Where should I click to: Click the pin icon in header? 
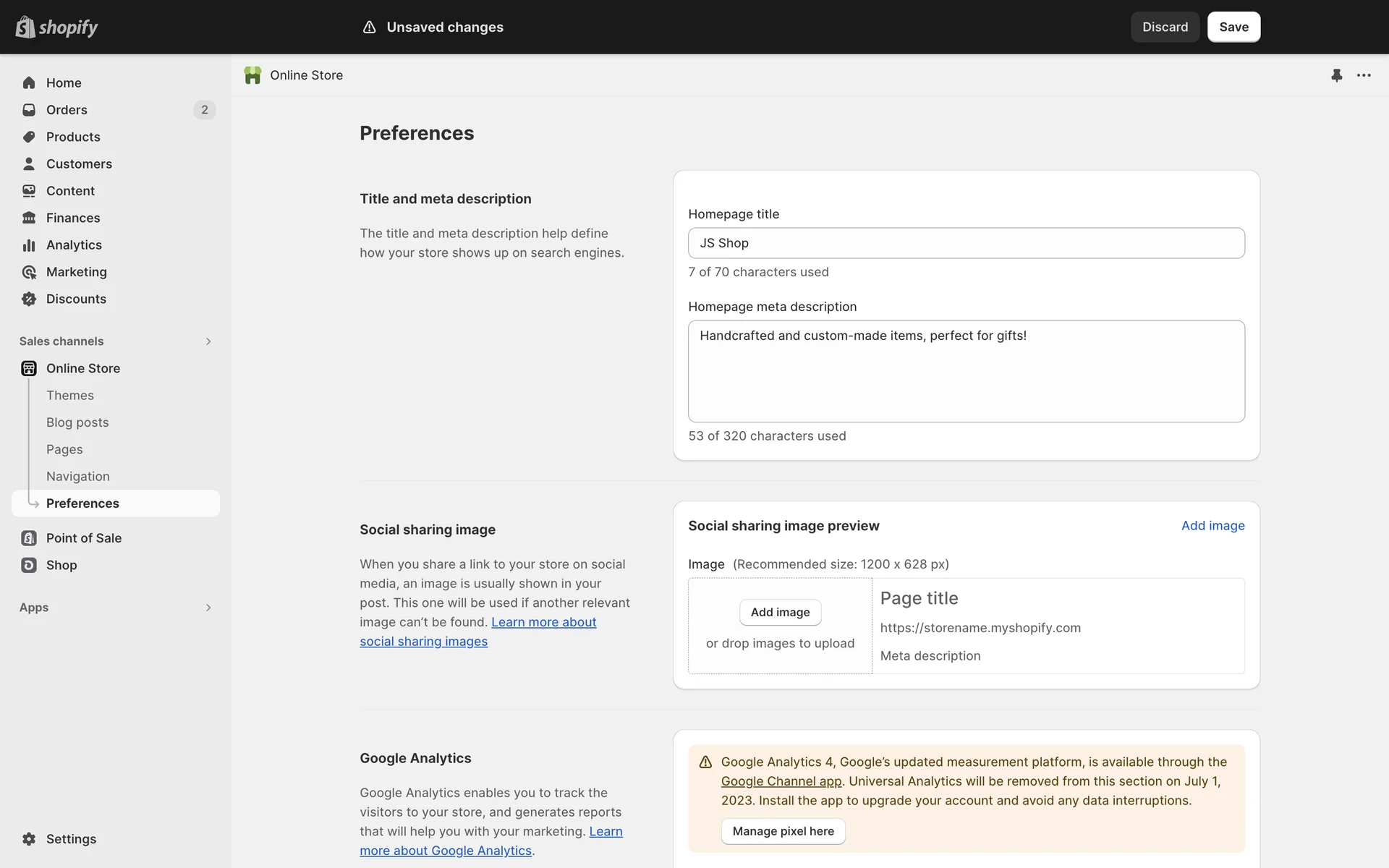pos(1336,75)
